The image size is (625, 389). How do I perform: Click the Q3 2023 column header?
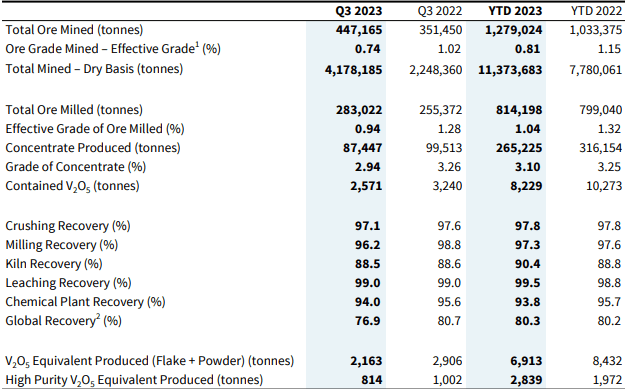(x=358, y=11)
